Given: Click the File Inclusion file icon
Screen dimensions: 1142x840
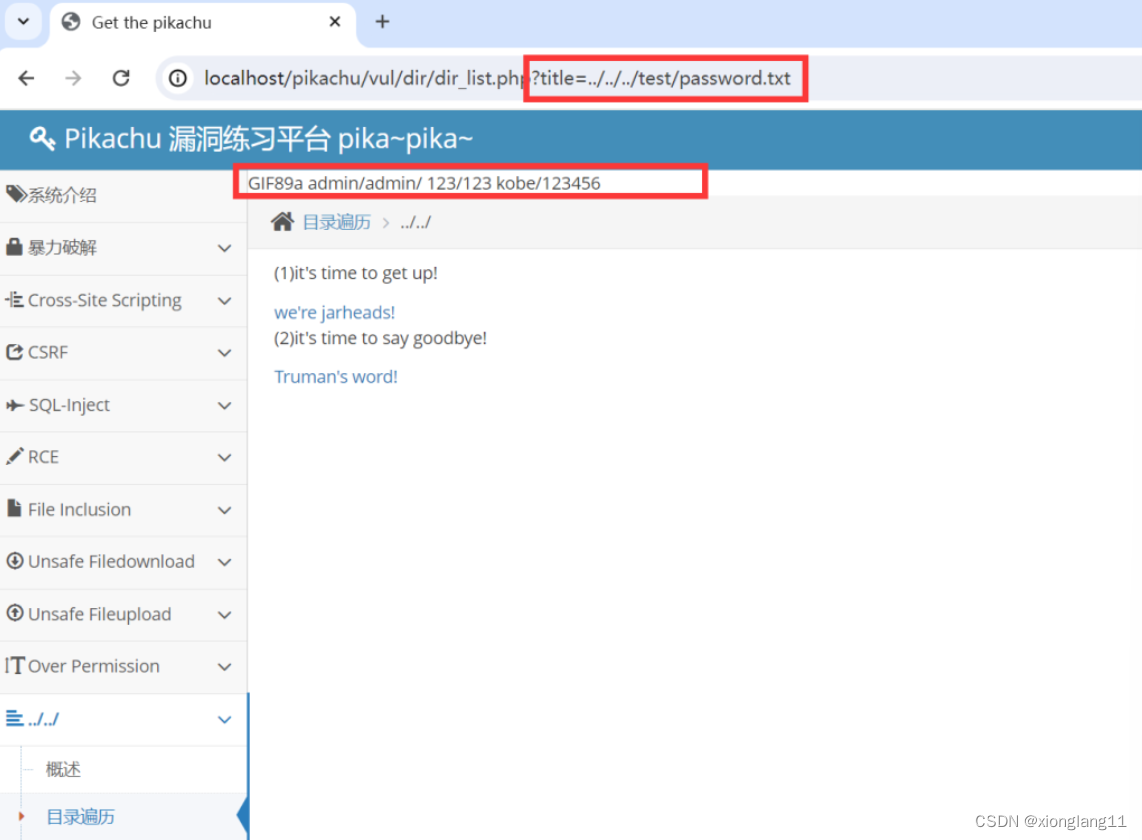Looking at the screenshot, I should point(14,508).
